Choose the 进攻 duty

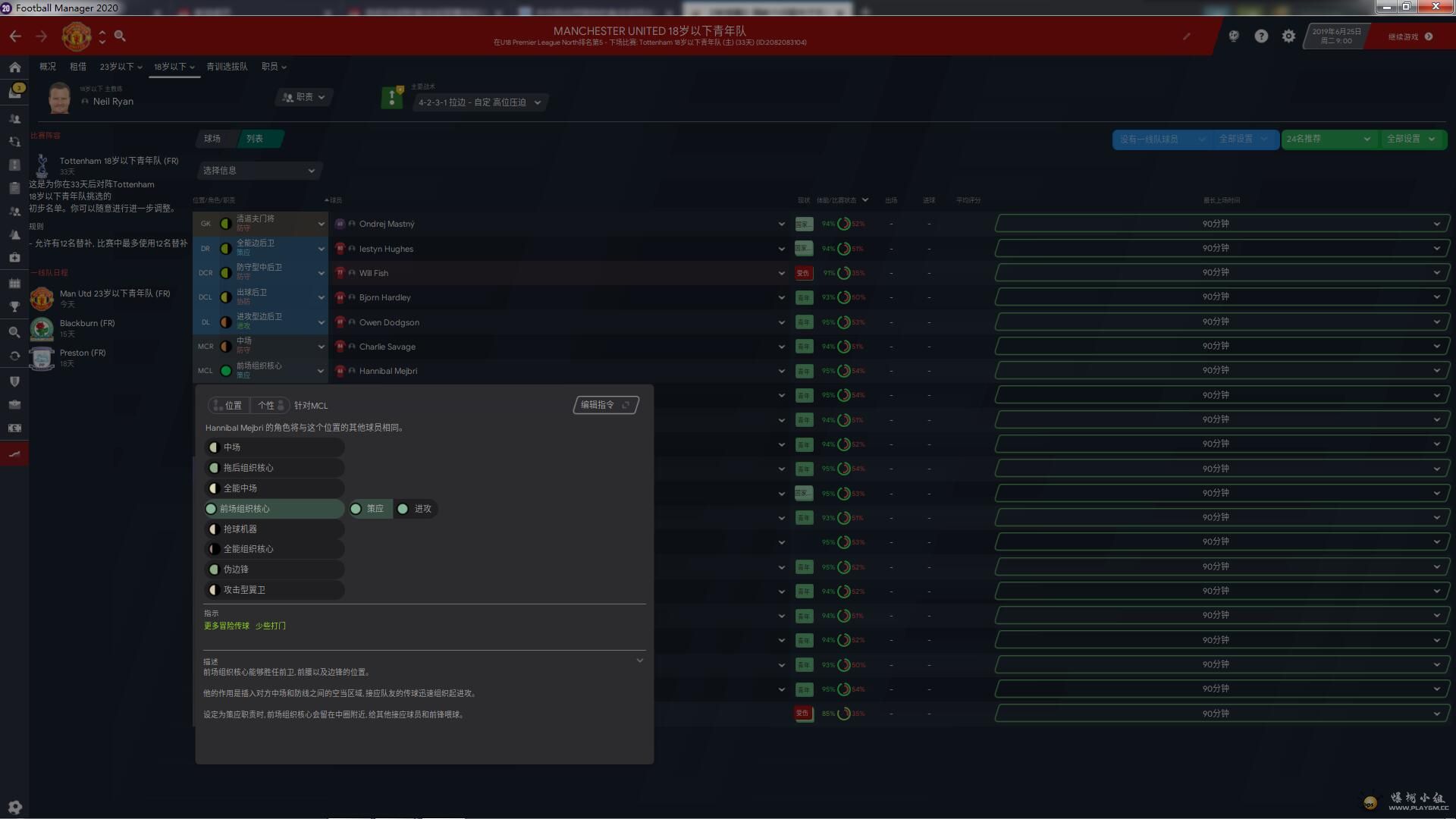416,509
